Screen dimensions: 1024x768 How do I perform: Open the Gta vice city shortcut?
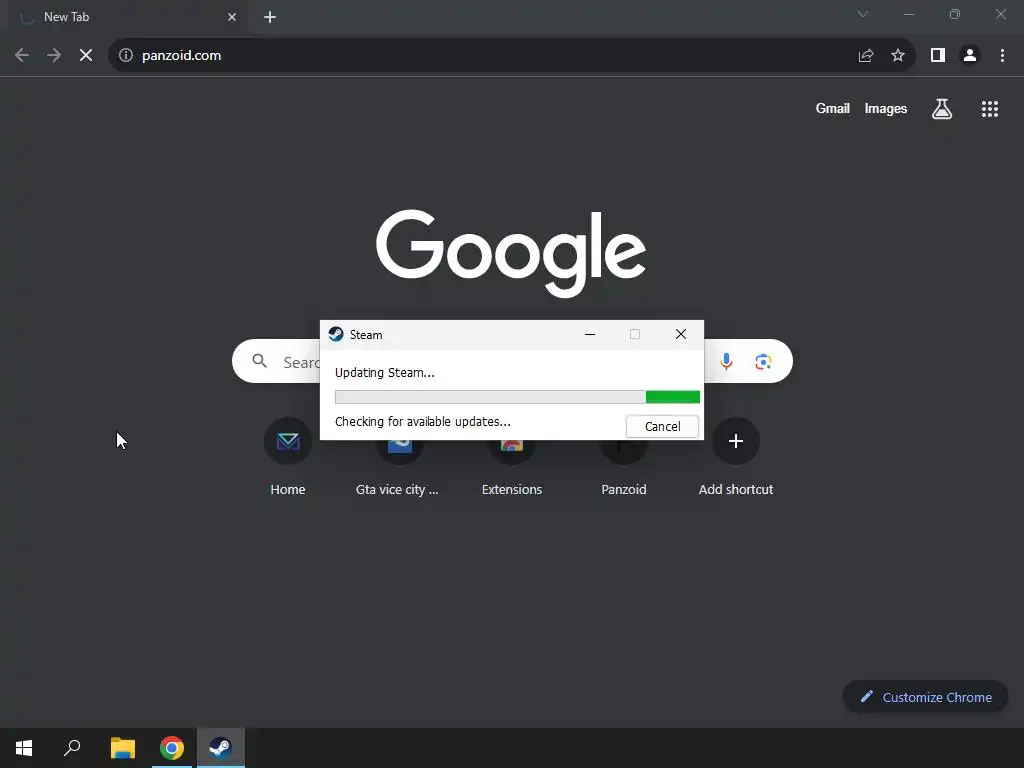400,457
